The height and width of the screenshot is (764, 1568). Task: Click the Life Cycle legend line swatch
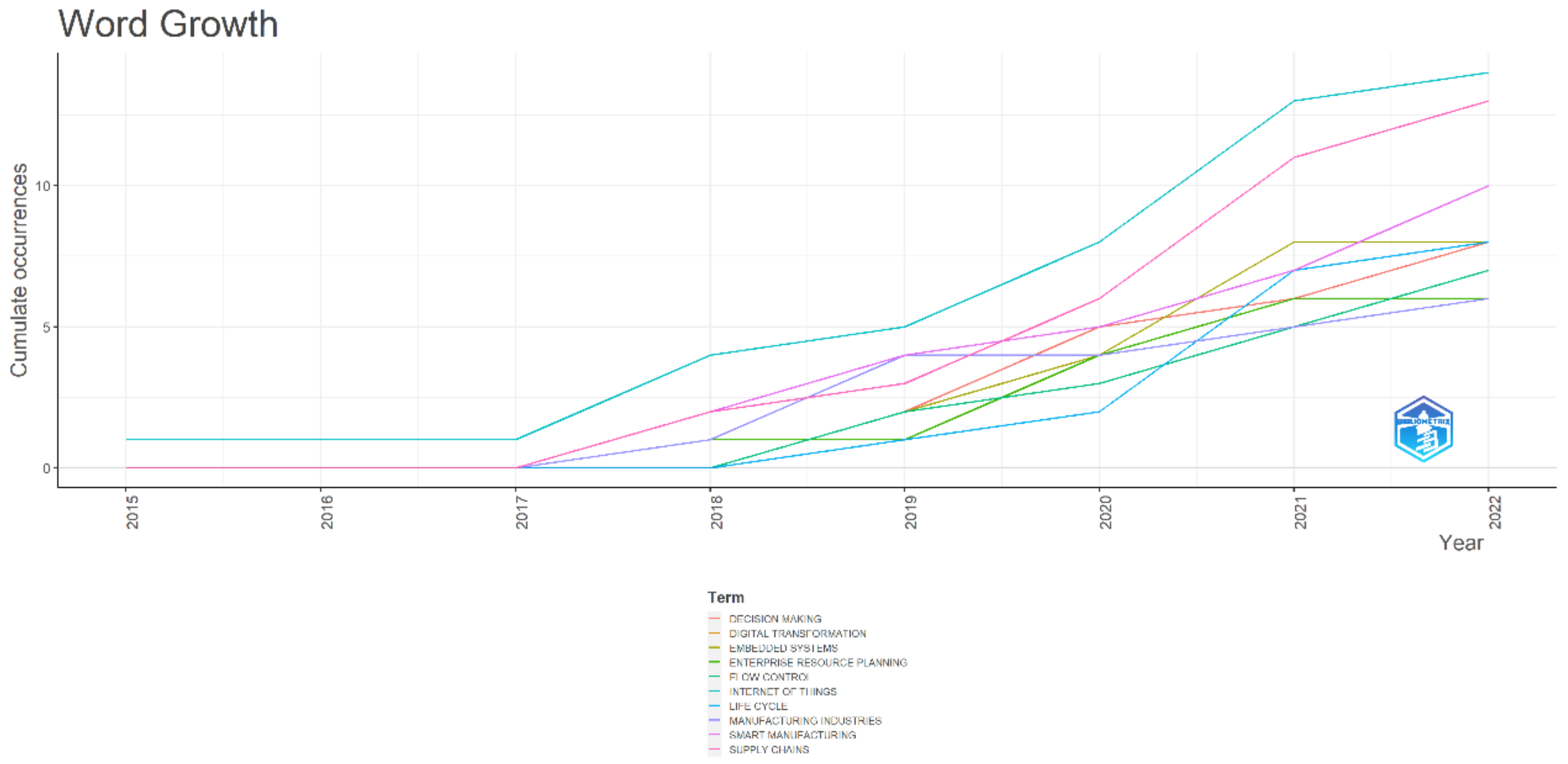(x=714, y=706)
